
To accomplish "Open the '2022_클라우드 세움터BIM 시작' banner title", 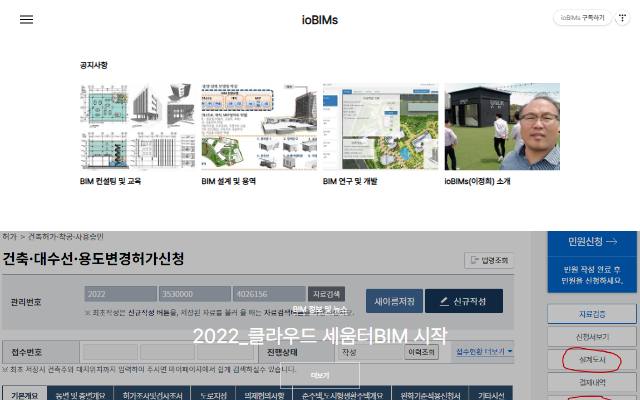I will (320, 336).
